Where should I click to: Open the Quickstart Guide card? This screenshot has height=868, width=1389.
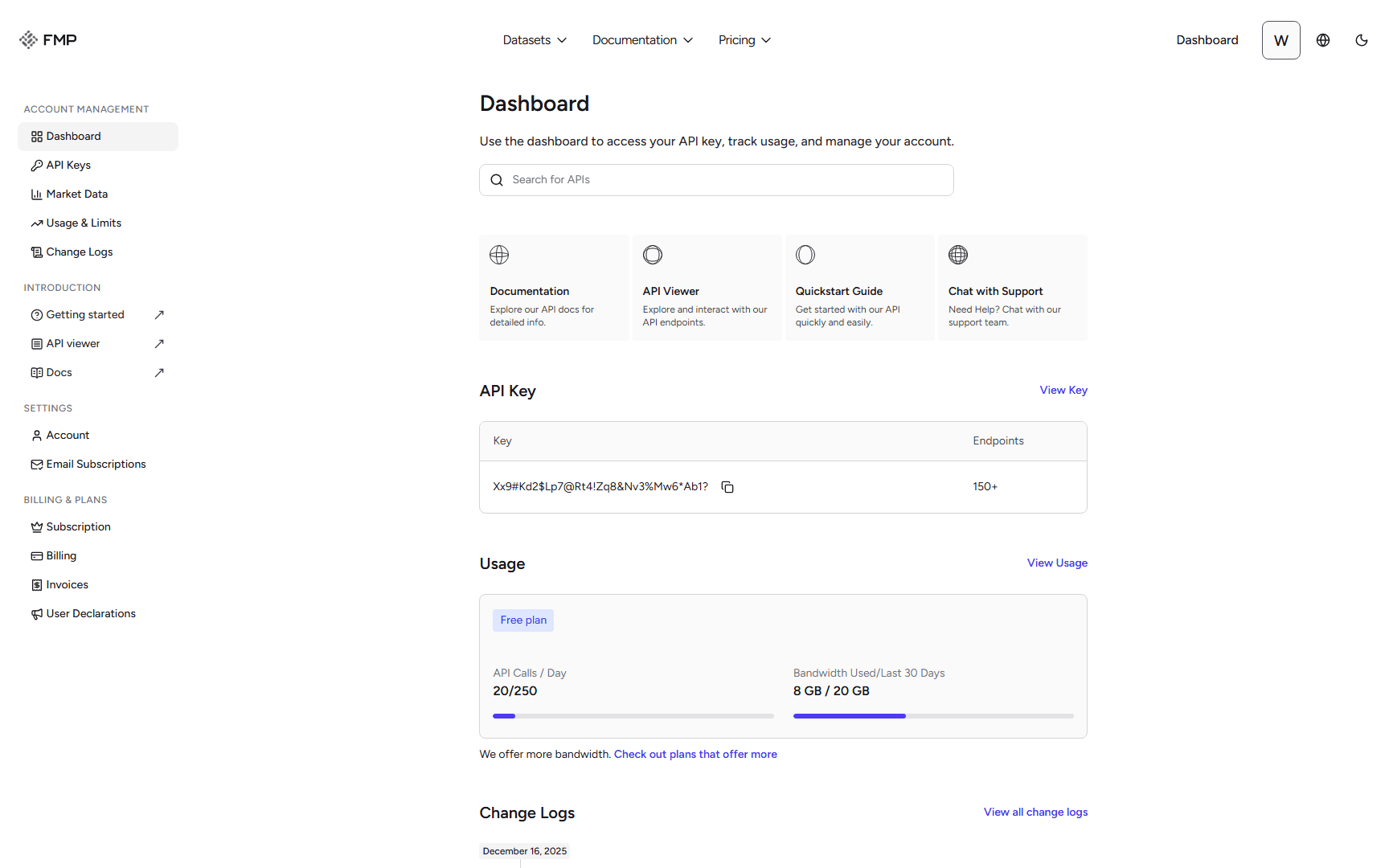click(x=859, y=288)
